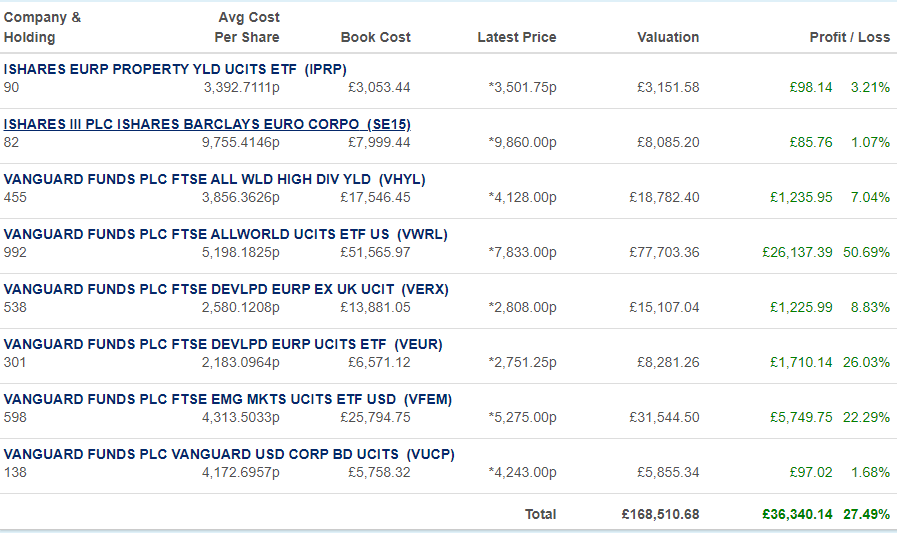Image resolution: width=897 pixels, height=533 pixels.
Task: Open ISHARES BARCLAYS EURO CORPO (SE15) link
Action: pyautogui.click(x=207, y=124)
